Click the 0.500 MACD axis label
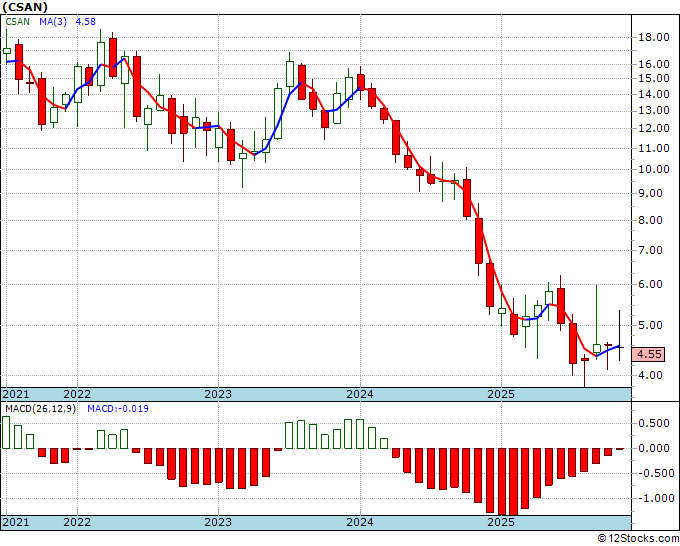680x546 pixels. (654, 423)
